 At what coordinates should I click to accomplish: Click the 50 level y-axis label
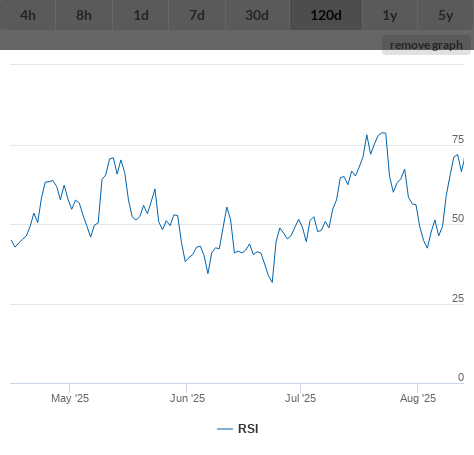(x=458, y=218)
